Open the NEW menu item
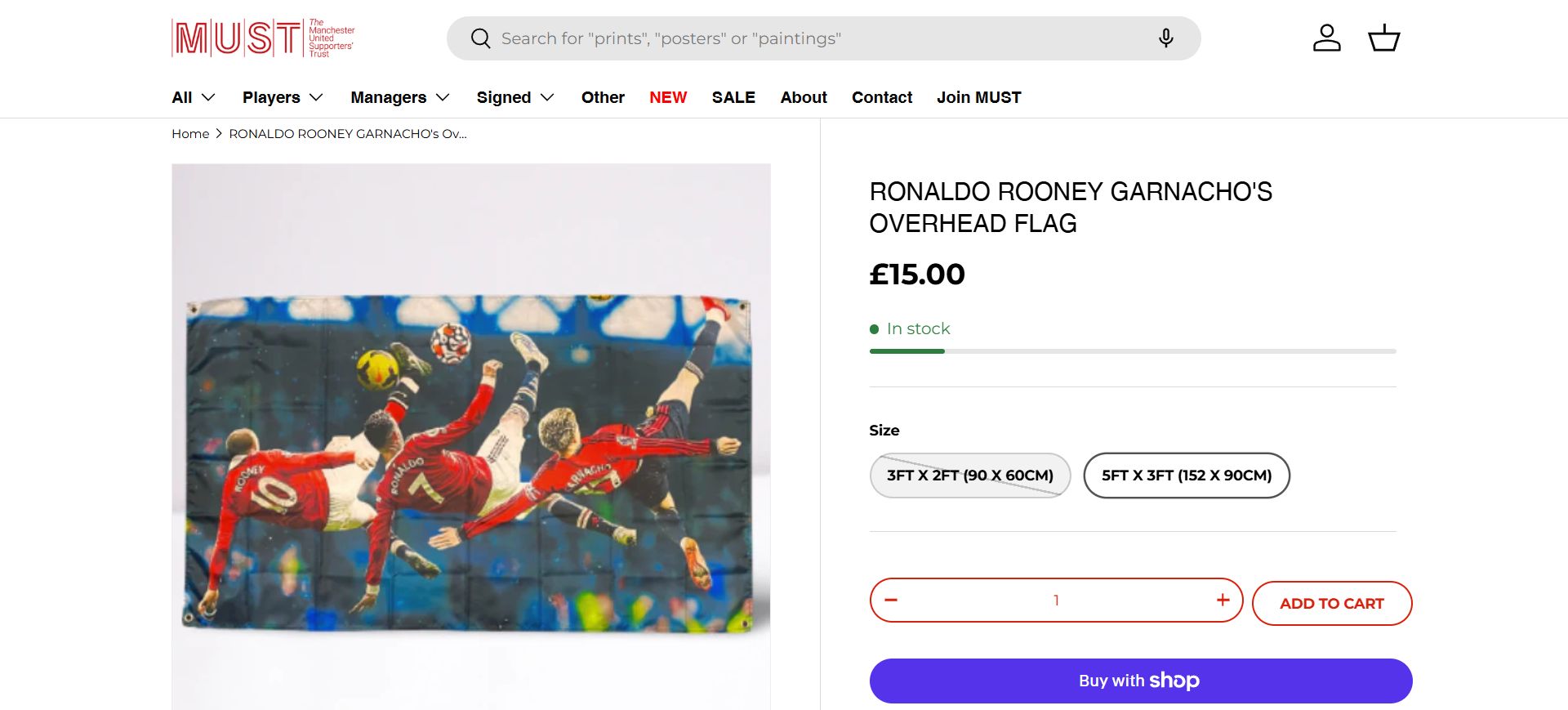1568x710 pixels. [667, 97]
